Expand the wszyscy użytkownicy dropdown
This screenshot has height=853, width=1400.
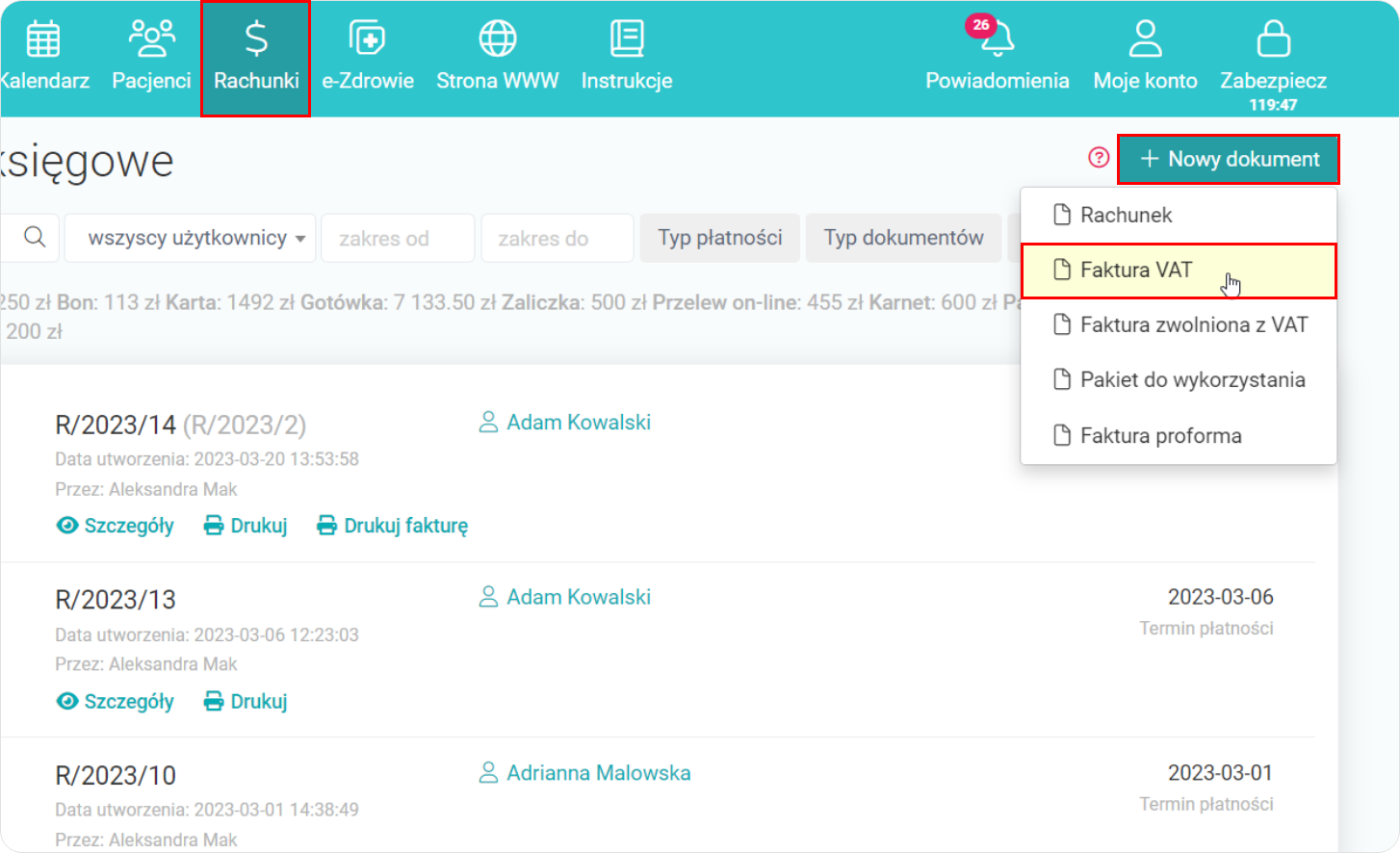point(191,238)
